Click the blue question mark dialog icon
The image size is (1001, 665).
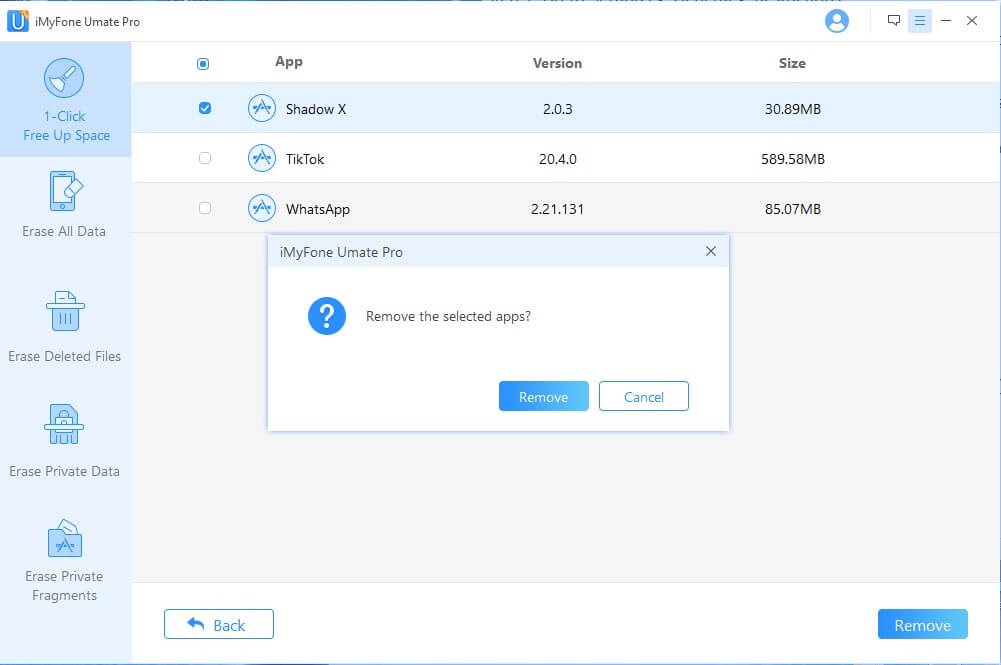(x=327, y=316)
